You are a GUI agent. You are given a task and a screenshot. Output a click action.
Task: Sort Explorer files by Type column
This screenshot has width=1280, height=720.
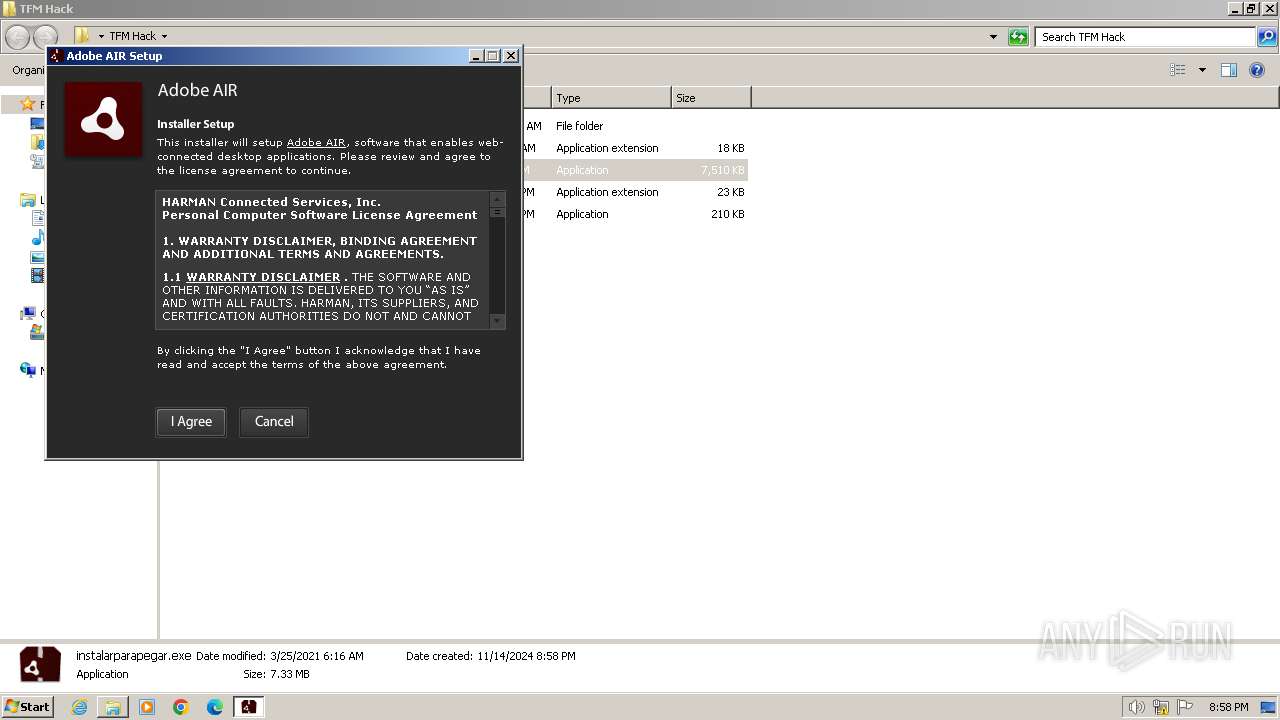[611, 98]
